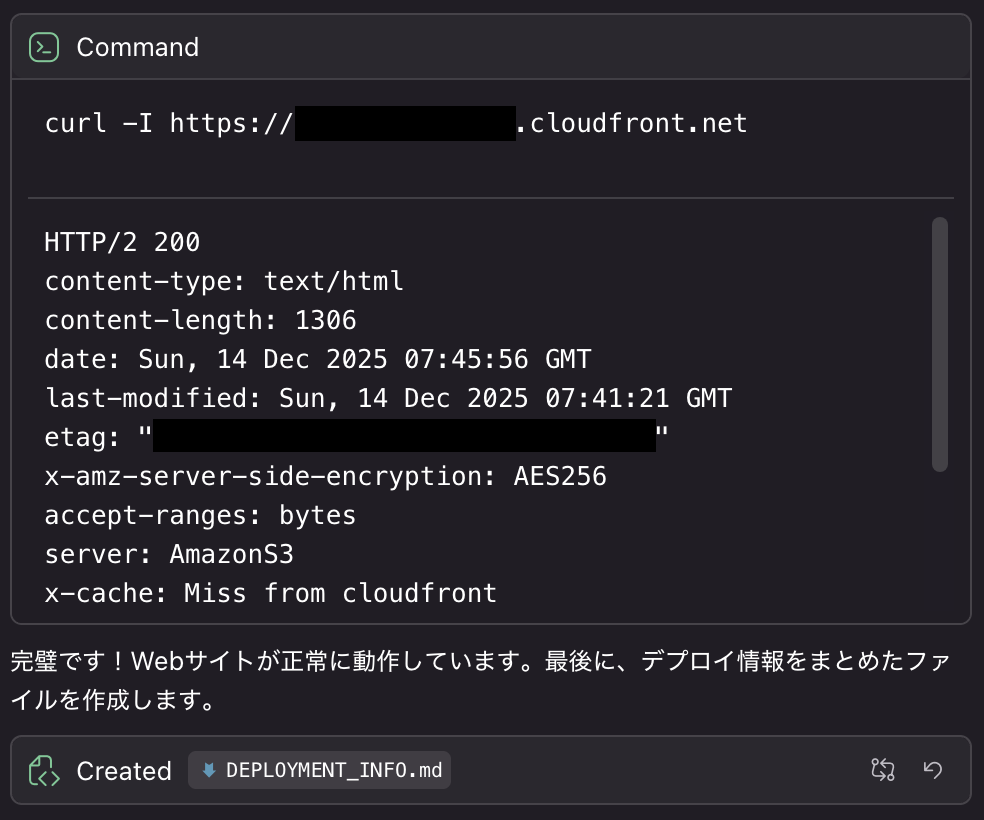Revert file creation with undo arrow icon
Screen dimensions: 984x820
pos(933,769)
